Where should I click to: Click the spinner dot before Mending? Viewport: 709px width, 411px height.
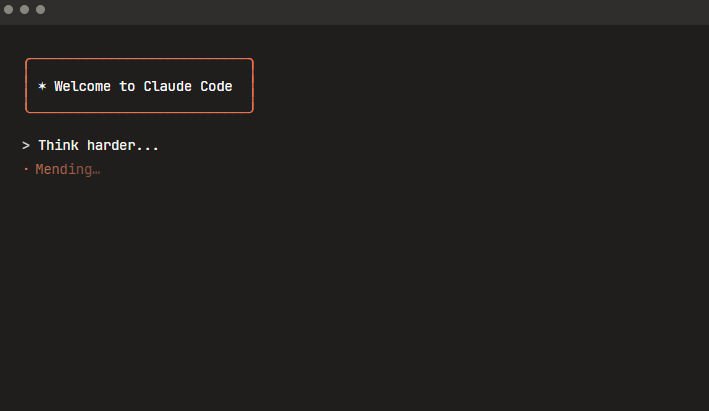point(26,170)
